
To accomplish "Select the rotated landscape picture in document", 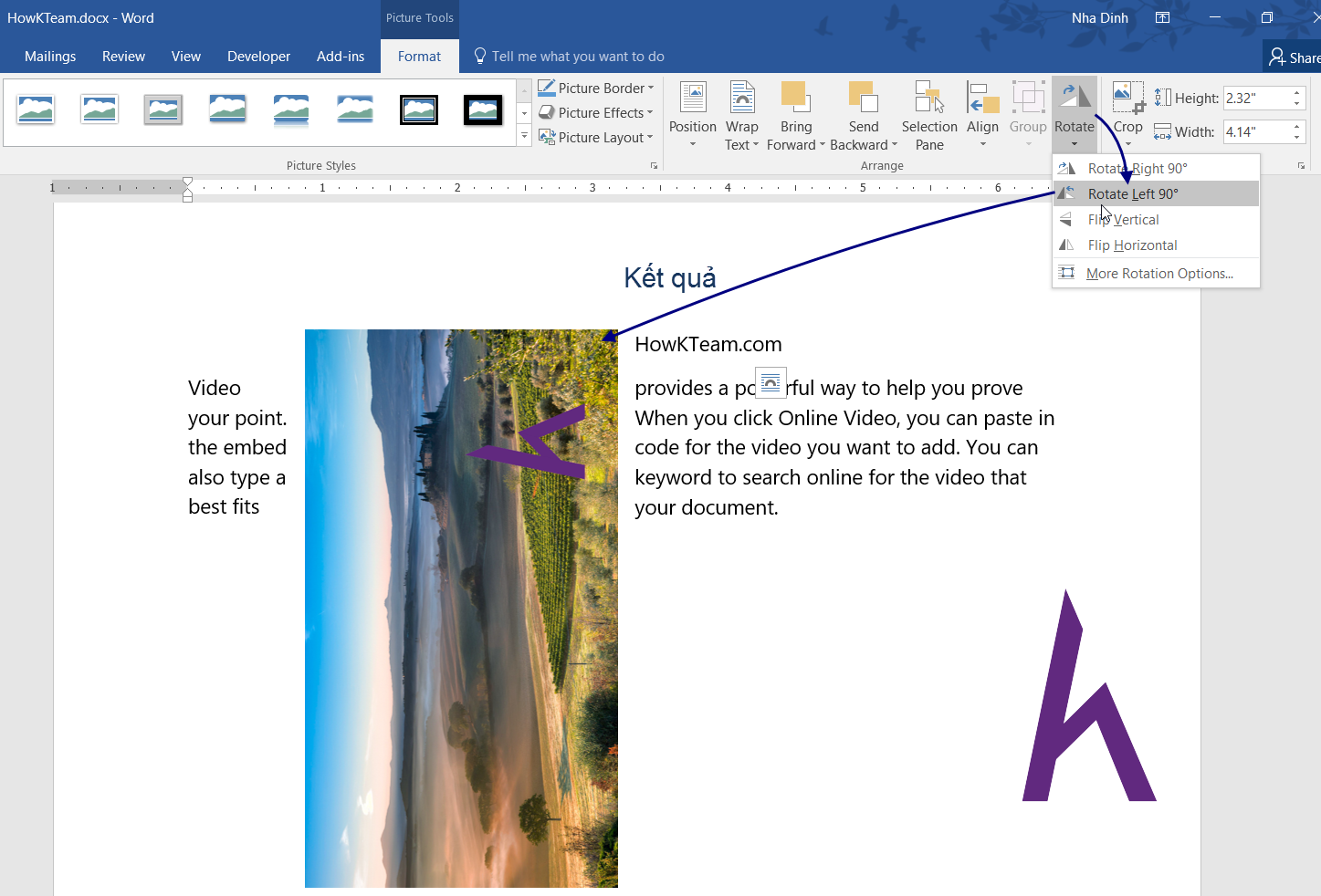I will (x=461, y=608).
